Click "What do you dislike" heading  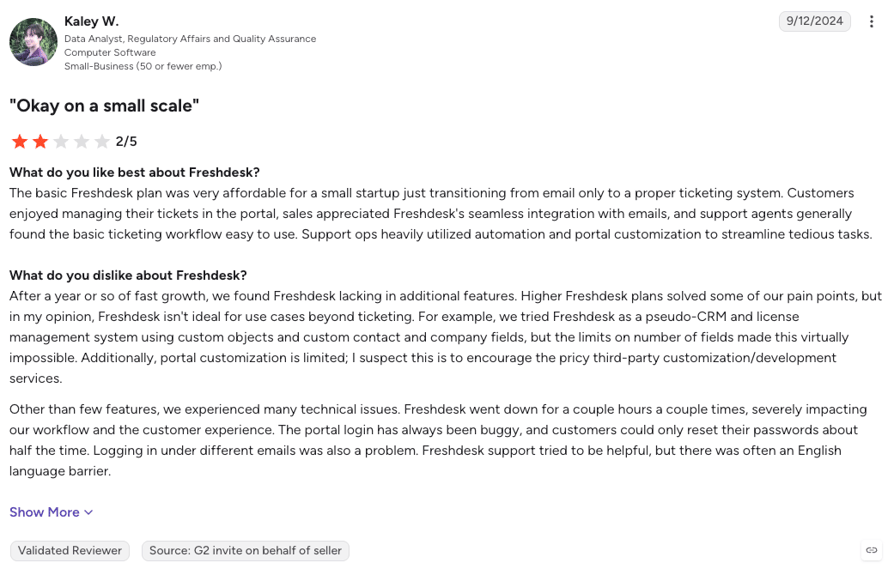(128, 275)
